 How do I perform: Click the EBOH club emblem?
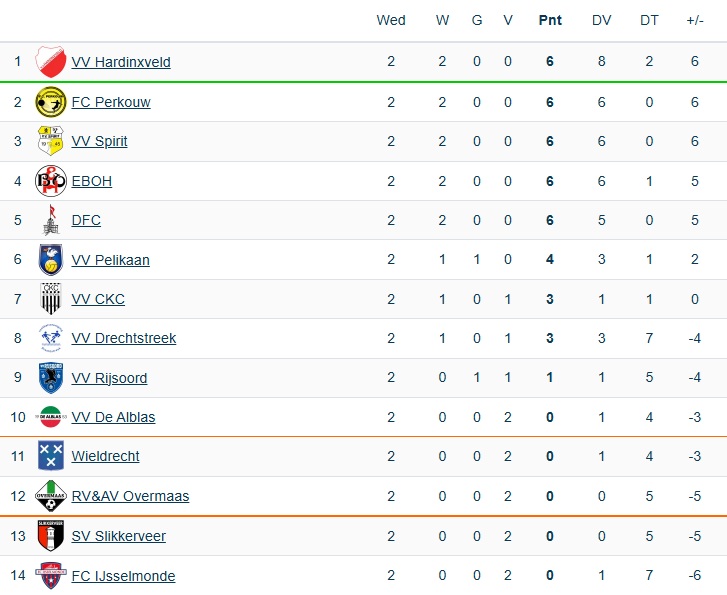(x=50, y=181)
